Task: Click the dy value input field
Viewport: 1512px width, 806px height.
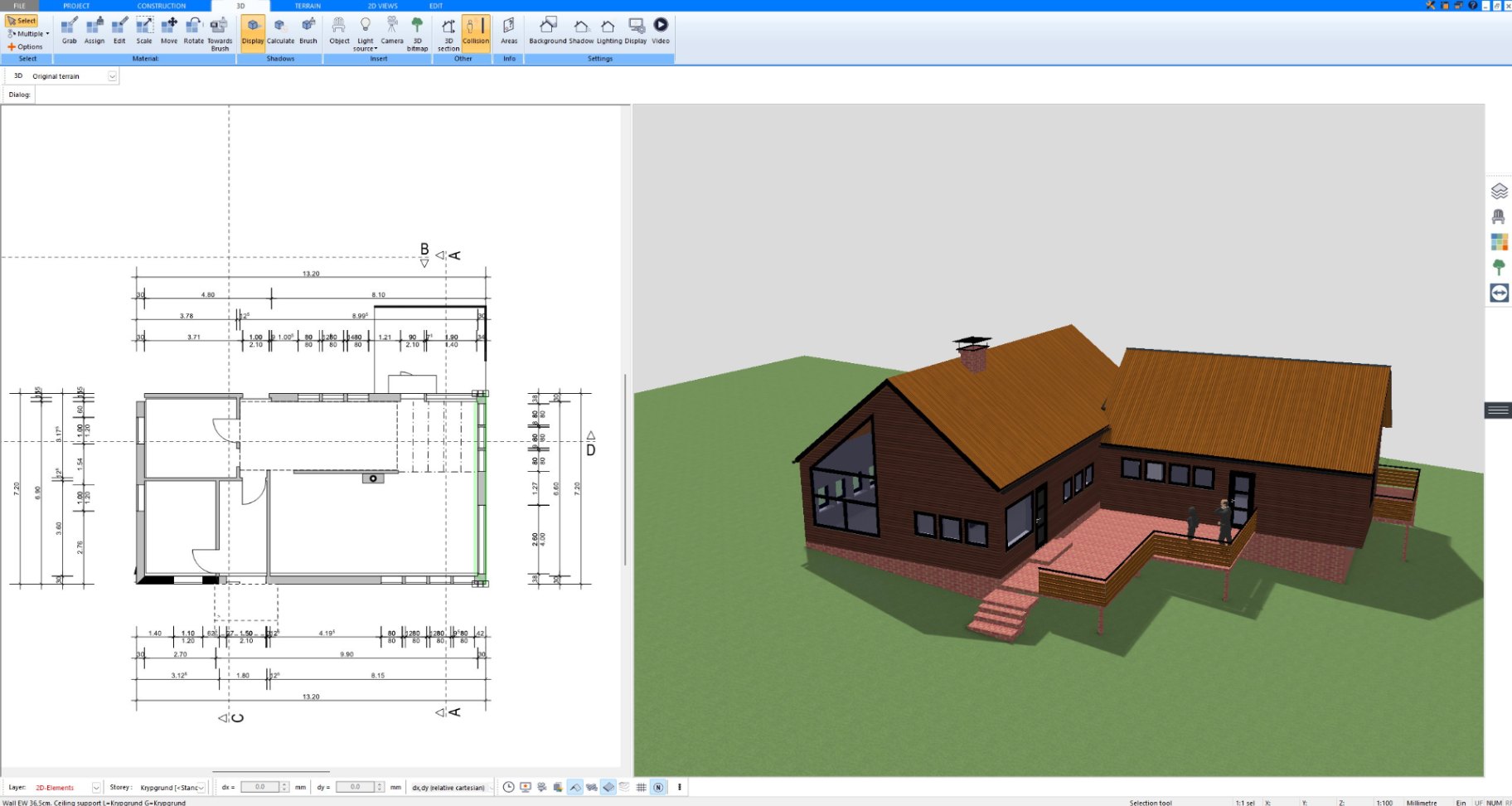Action: click(x=355, y=787)
